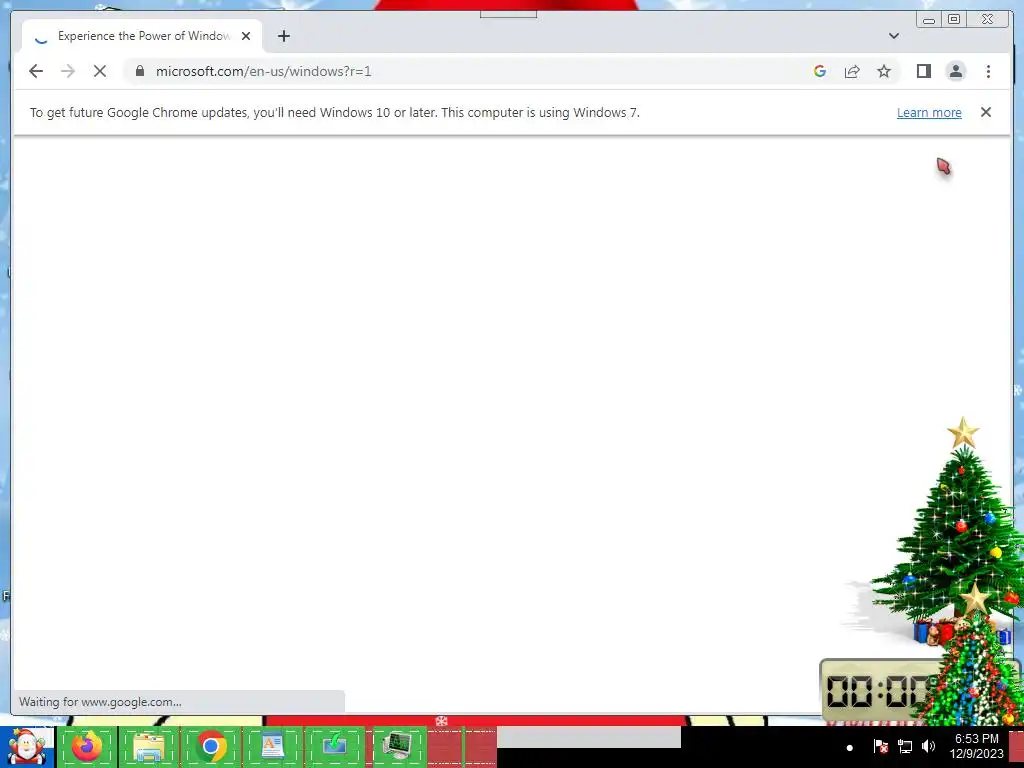Switch to Chrome taskbar icon
The width and height of the screenshot is (1024, 768).
210,746
